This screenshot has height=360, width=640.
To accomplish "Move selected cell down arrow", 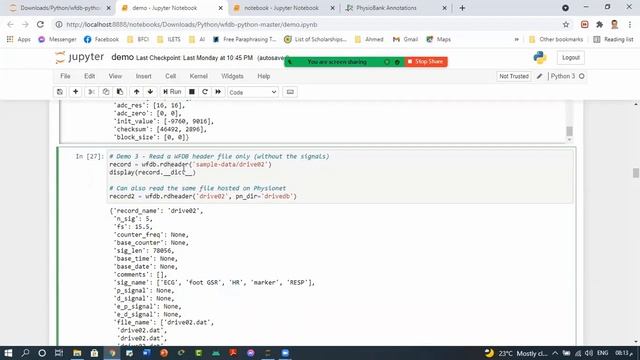I will click(150, 92).
